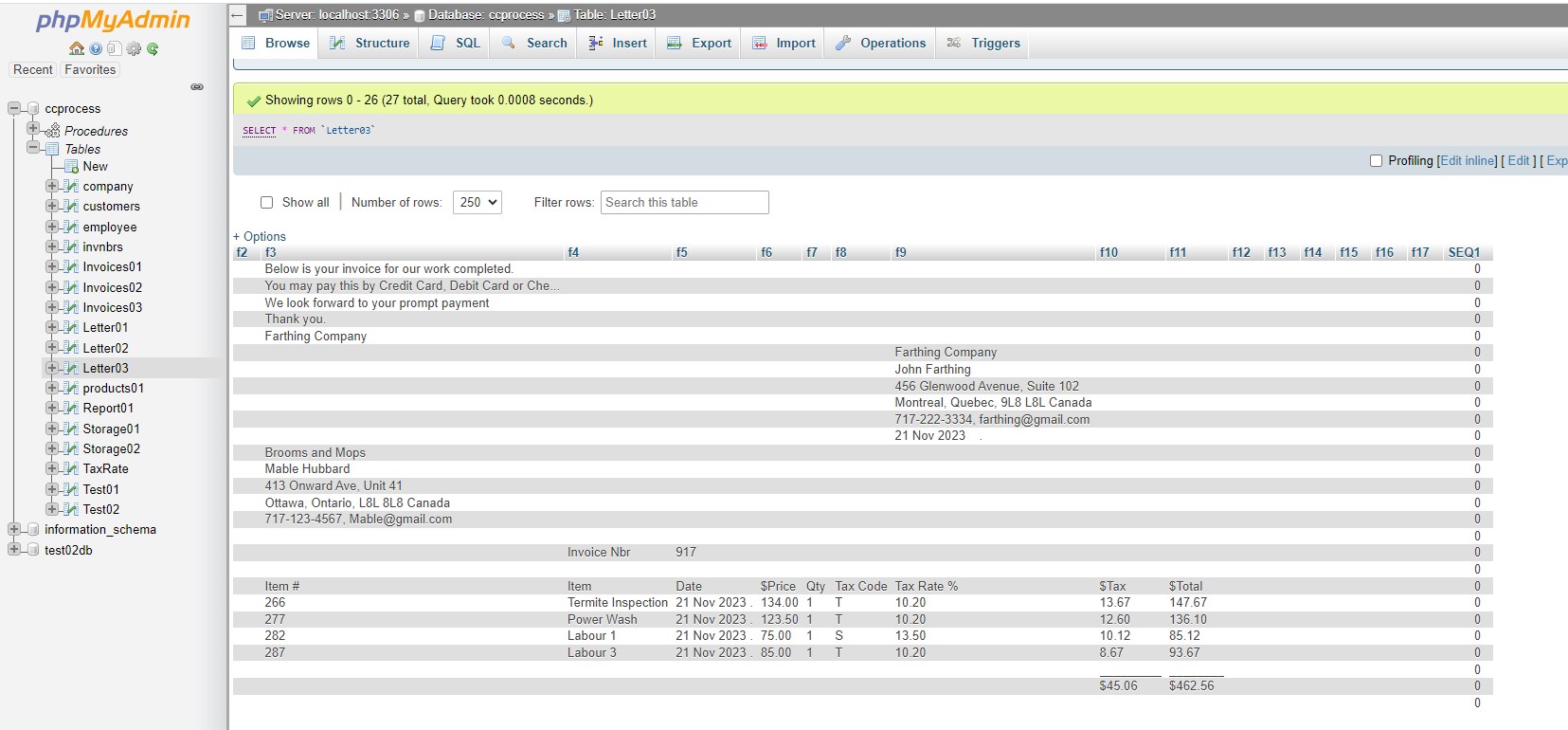
Task: Click Report01 table icon in tree
Action: (x=70, y=409)
